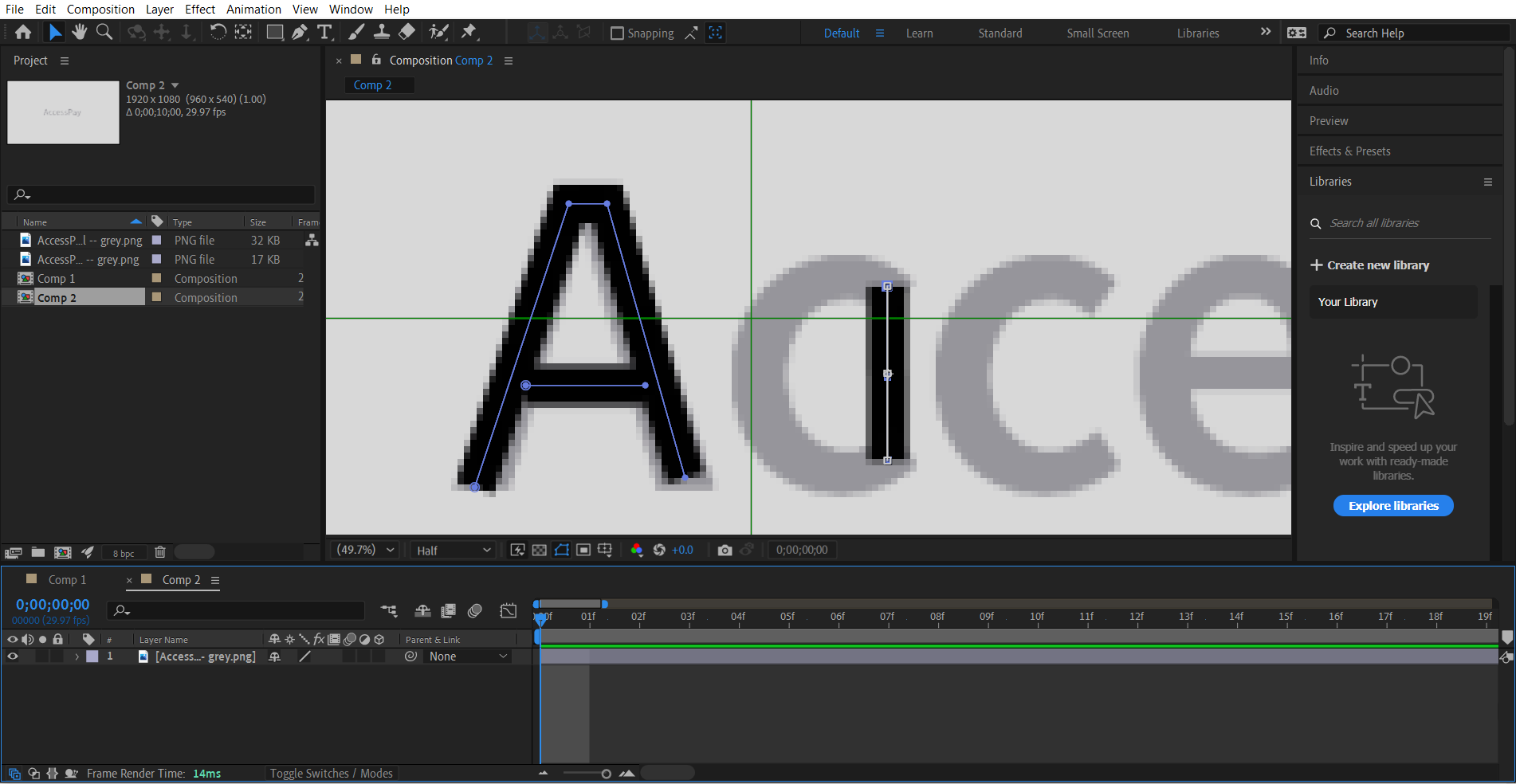
Task: Open the Animation menu
Action: (253, 9)
